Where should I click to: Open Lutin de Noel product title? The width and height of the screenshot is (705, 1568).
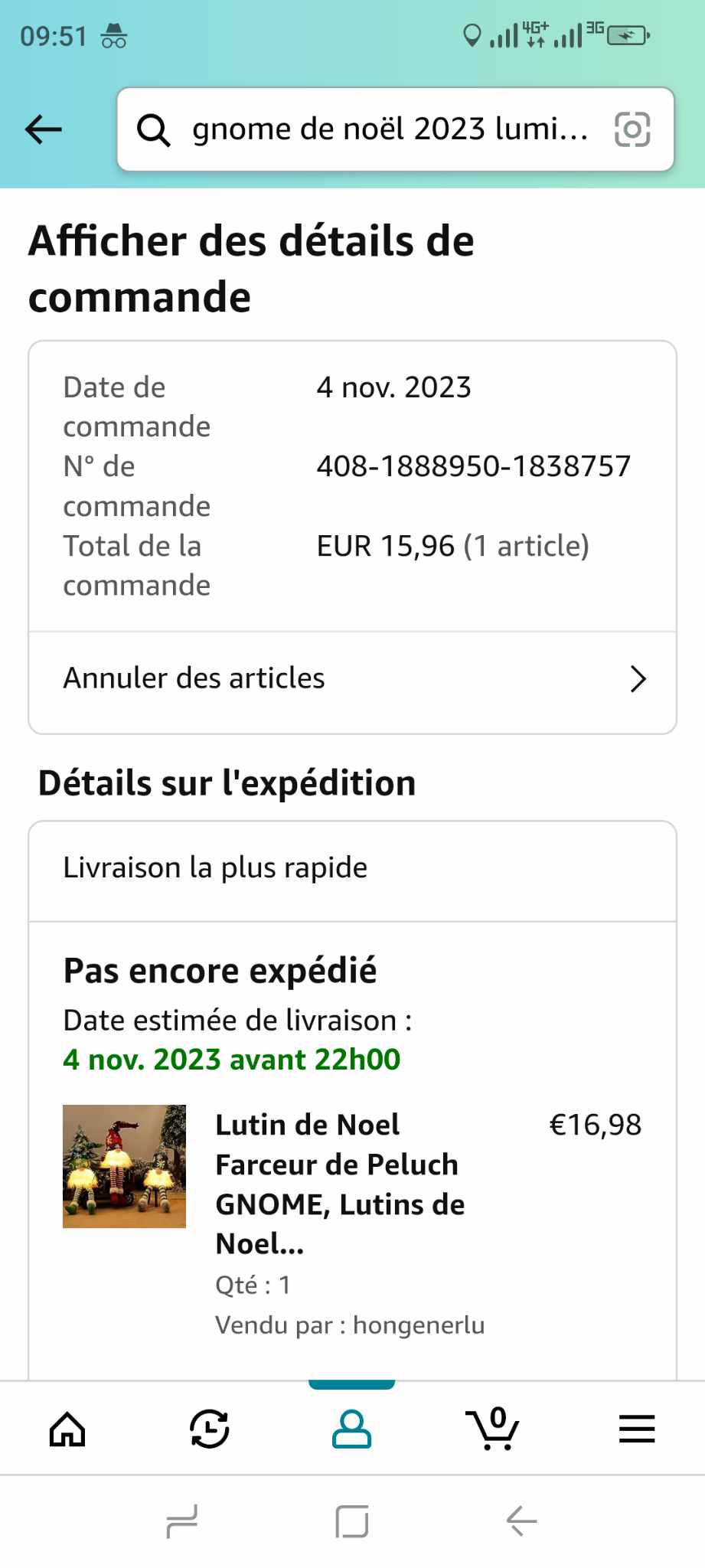click(340, 1184)
